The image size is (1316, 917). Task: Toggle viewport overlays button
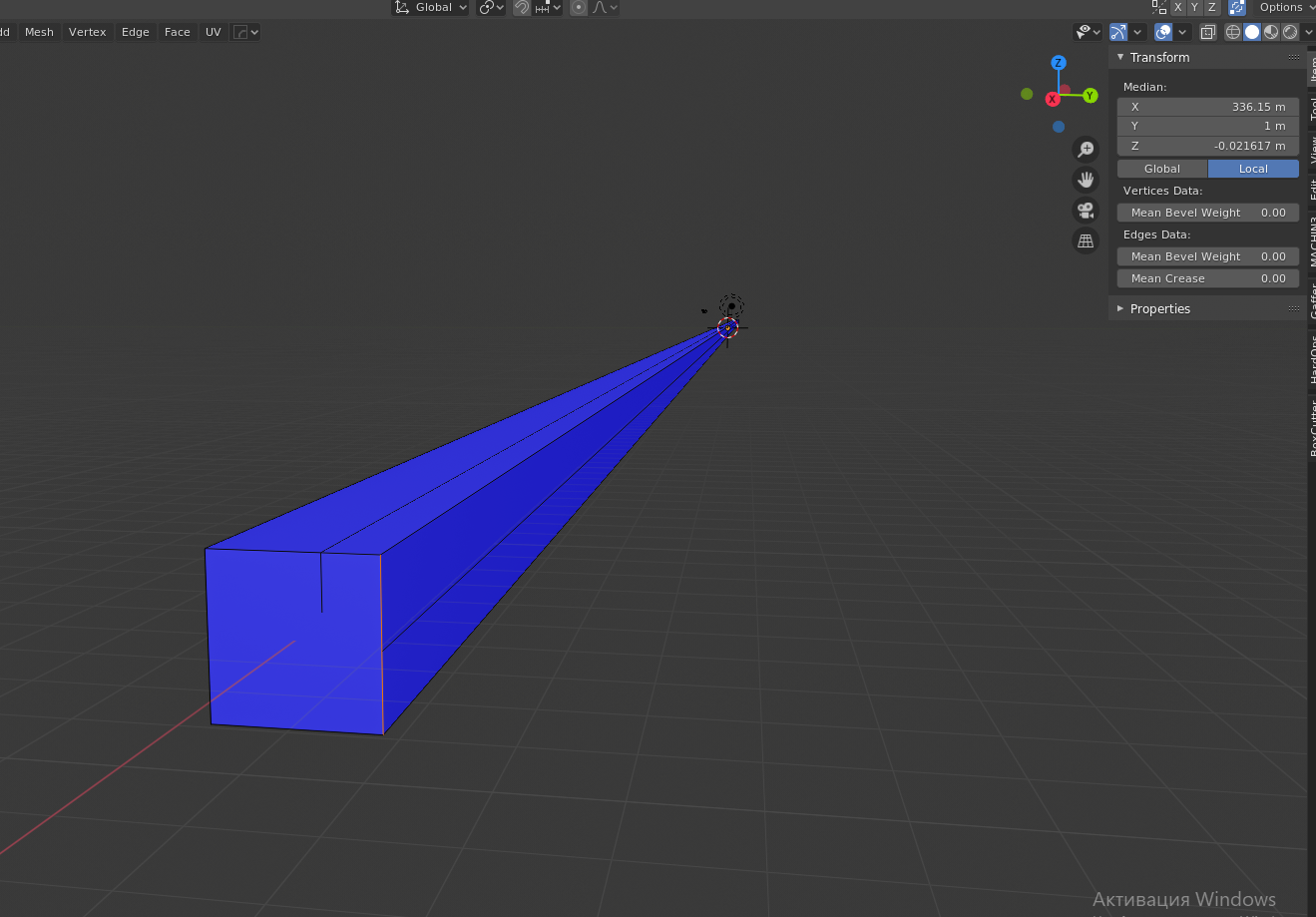coord(1163,32)
